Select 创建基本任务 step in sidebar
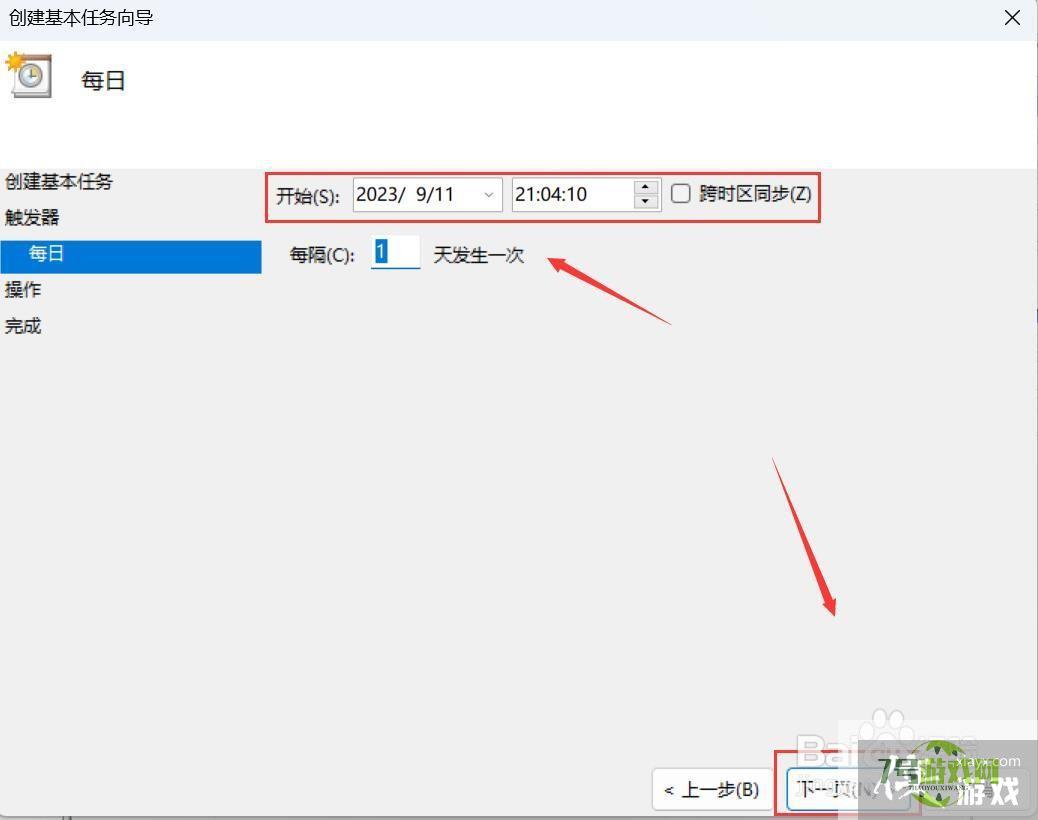 point(59,181)
